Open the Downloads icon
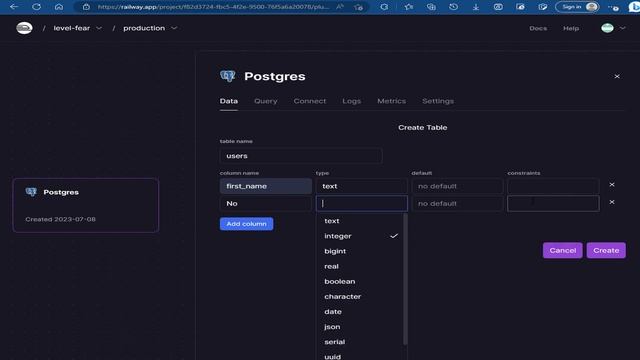 (476, 7)
